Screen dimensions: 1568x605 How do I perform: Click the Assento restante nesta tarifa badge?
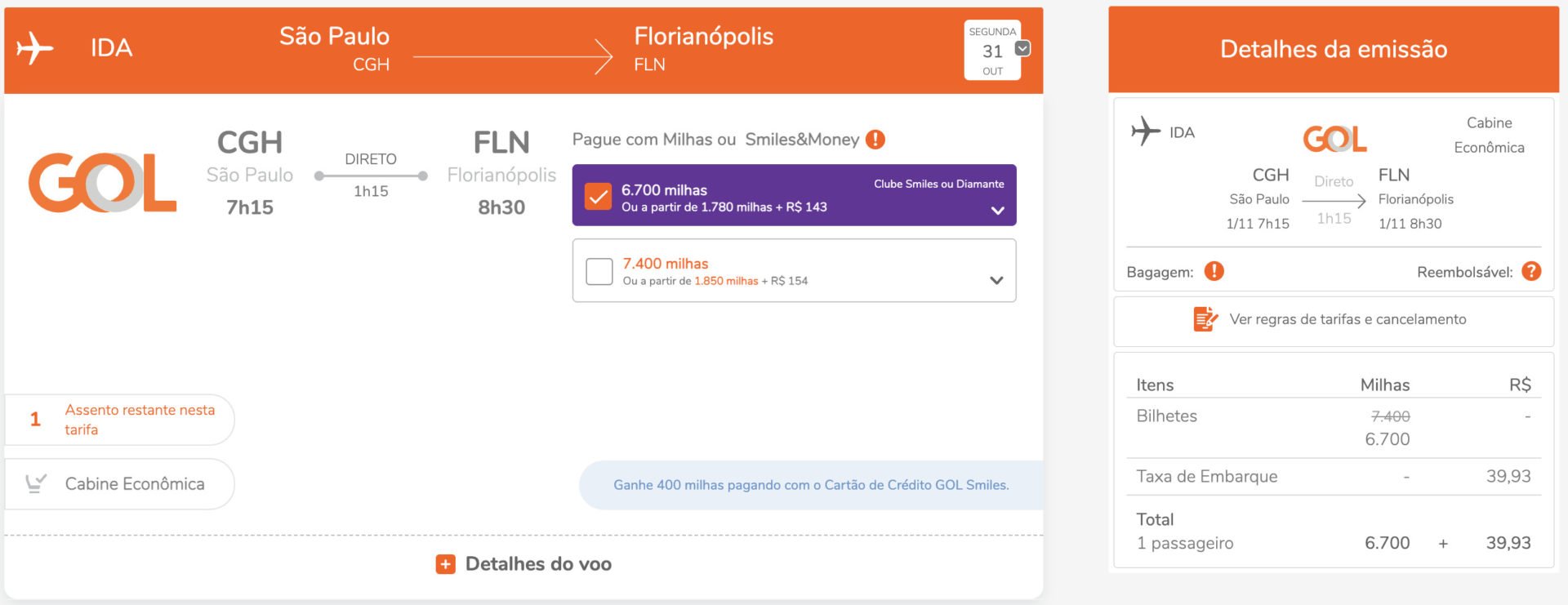[x=119, y=420]
